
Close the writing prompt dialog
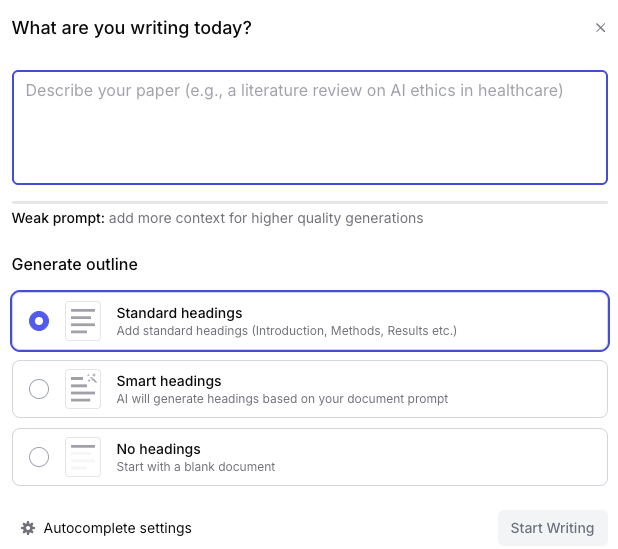600,28
